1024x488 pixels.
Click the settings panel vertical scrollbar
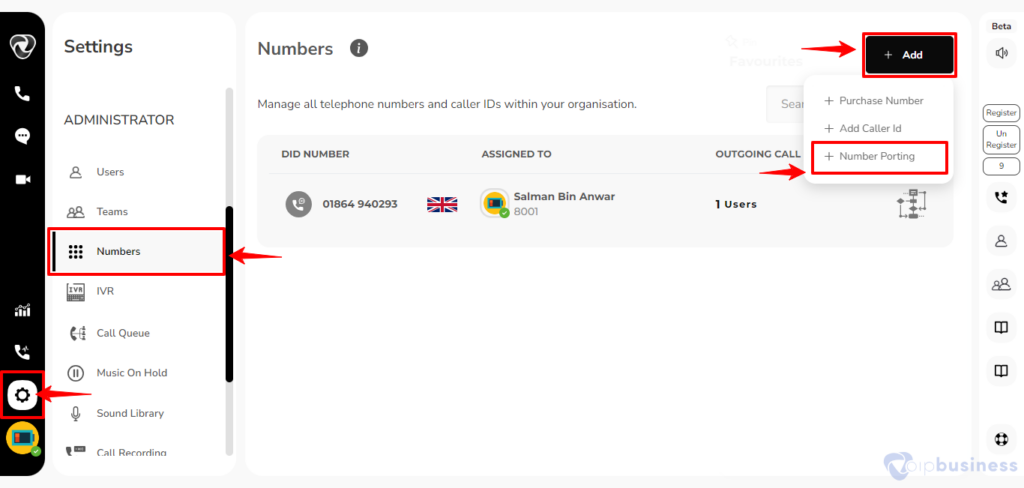229,294
